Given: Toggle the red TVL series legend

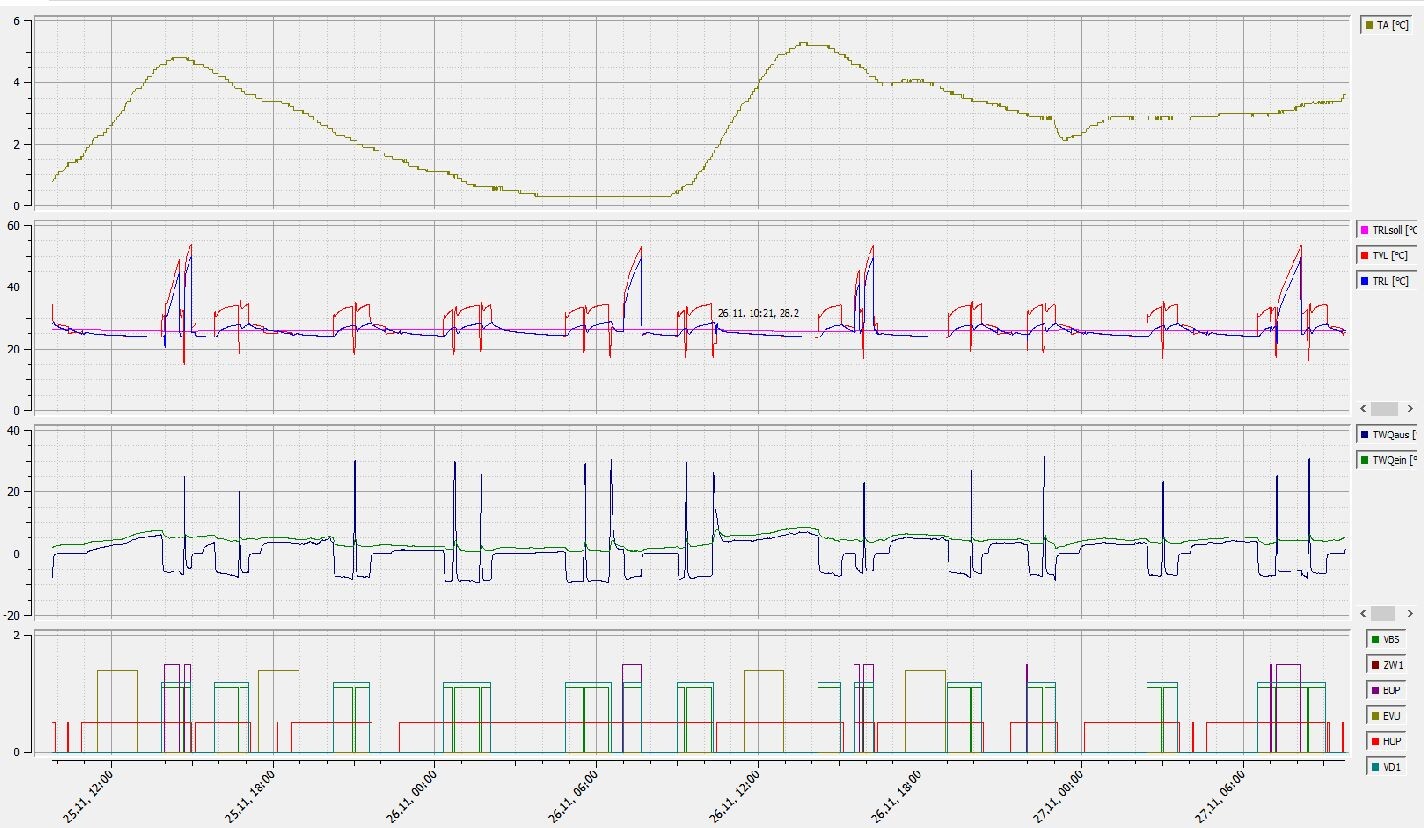Looking at the screenshot, I should pos(1386,256).
